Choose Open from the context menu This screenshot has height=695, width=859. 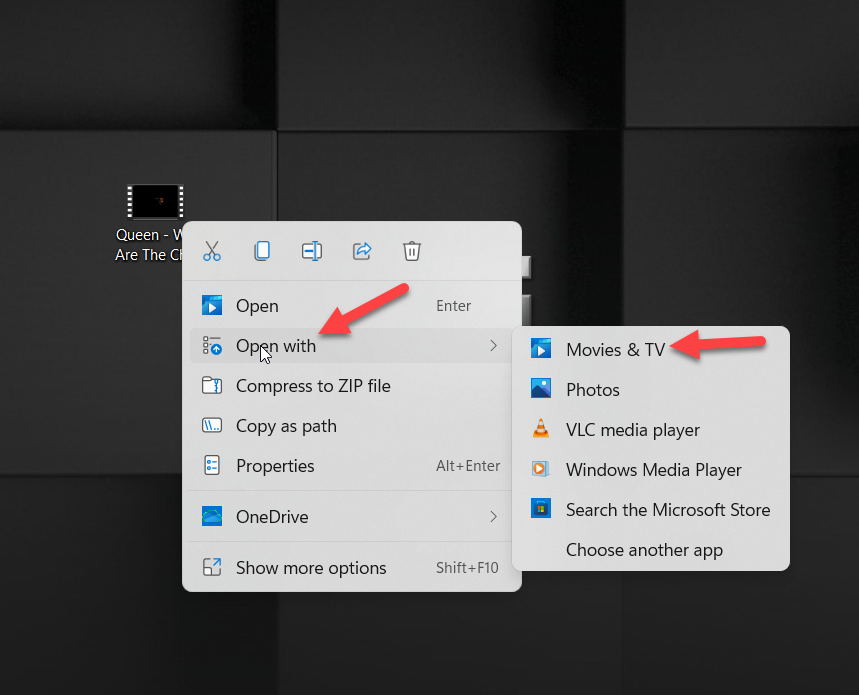click(257, 306)
